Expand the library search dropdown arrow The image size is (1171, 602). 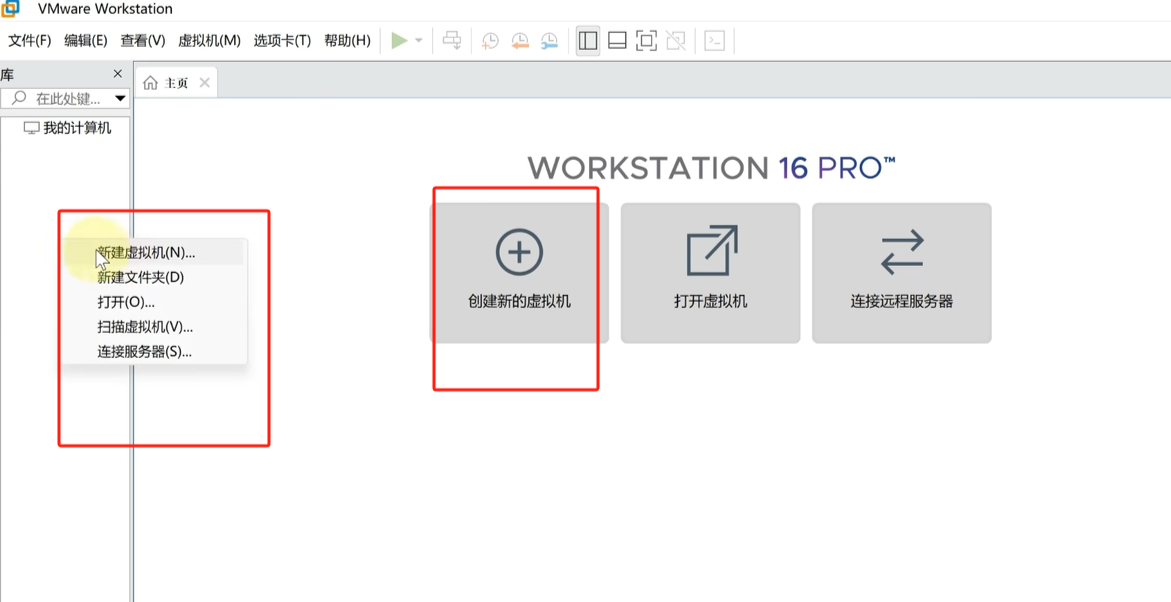click(120, 99)
